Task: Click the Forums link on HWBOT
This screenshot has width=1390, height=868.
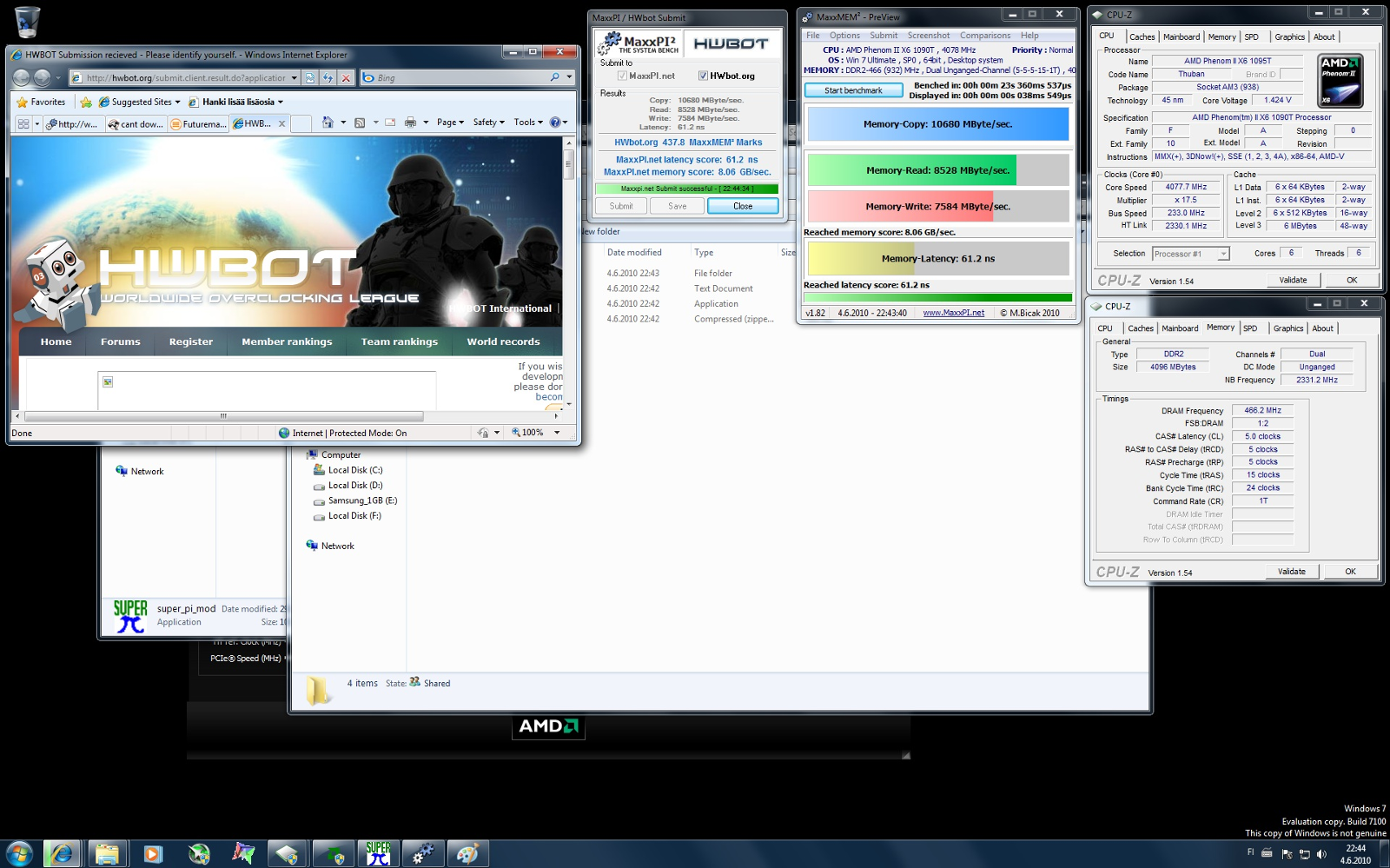Action: 120,342
